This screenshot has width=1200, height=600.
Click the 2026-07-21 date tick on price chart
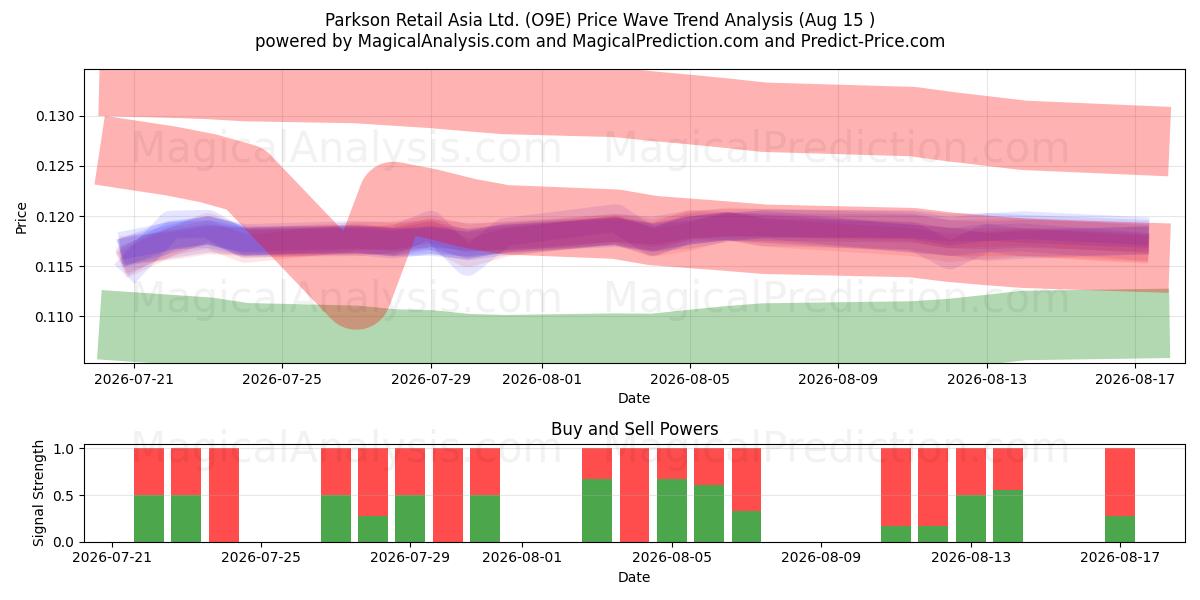pyautogui.click(x=134, y=379)
